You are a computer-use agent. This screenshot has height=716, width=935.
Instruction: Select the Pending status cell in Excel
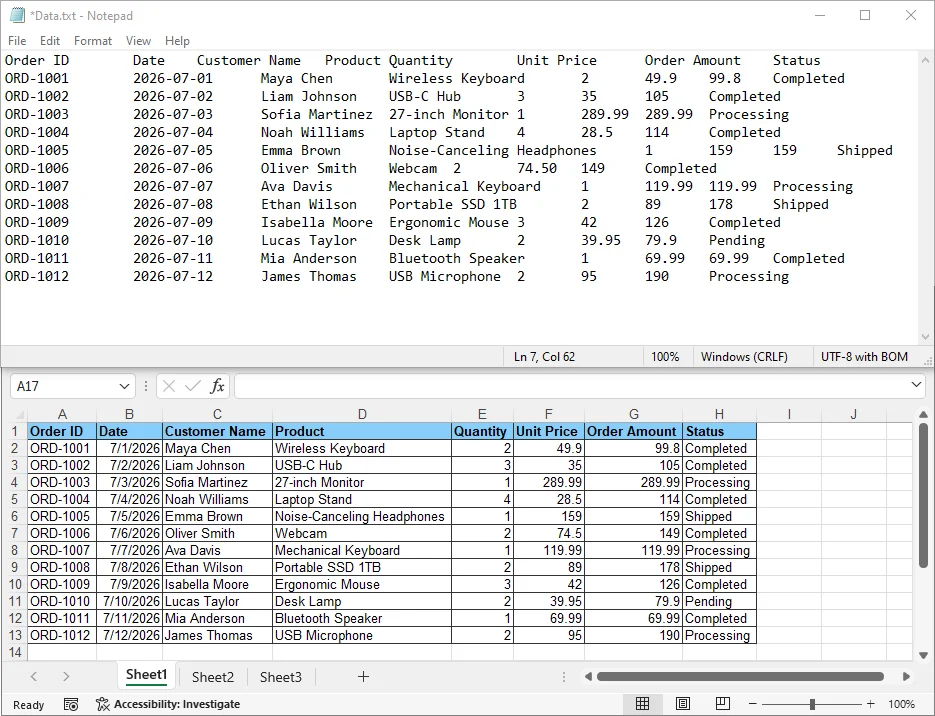pos(719,602)
